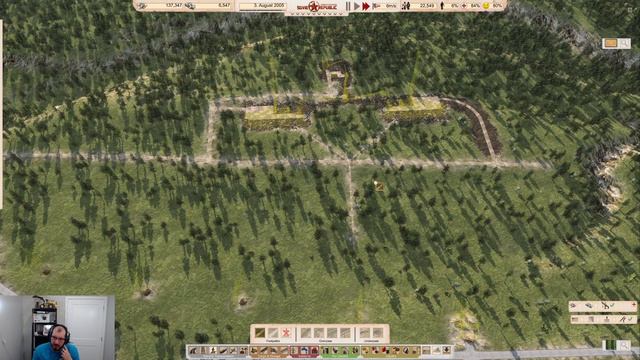
Task: Click the first icon in the yellow toolbar group
Action: 365,350
